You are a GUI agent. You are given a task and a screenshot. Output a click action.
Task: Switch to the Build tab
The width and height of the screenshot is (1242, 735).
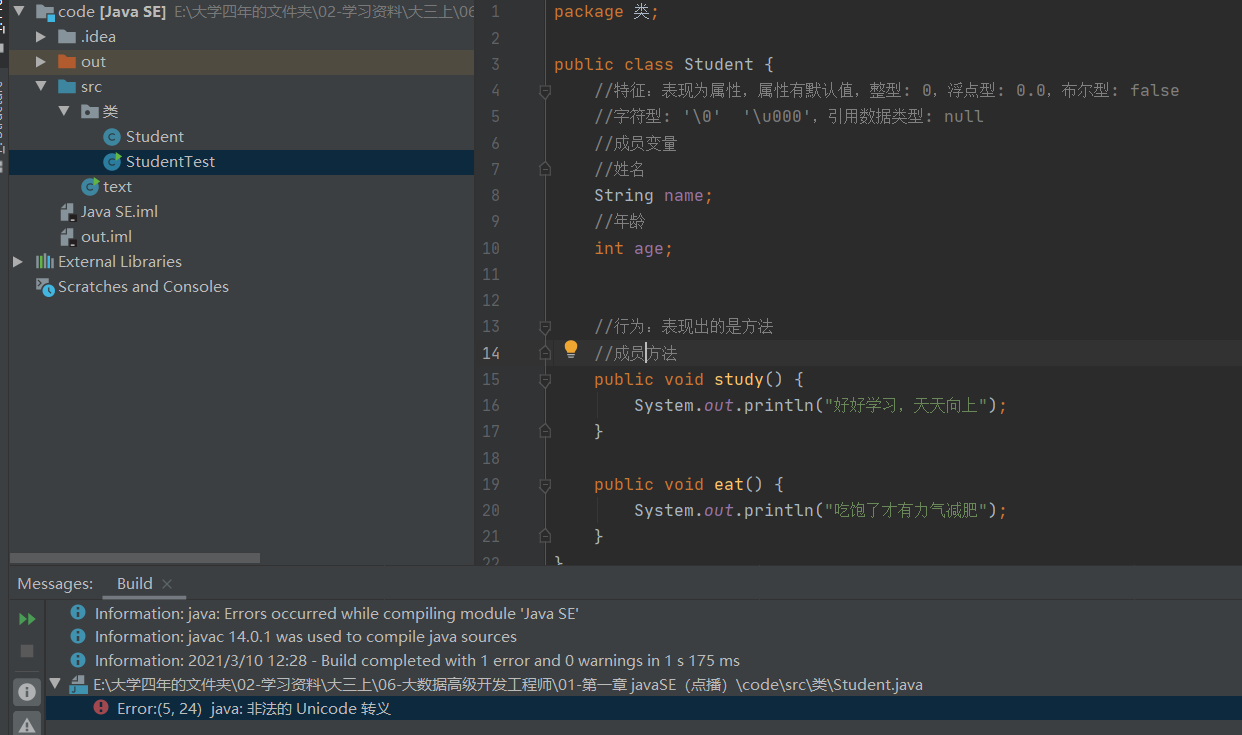(135, 584)
